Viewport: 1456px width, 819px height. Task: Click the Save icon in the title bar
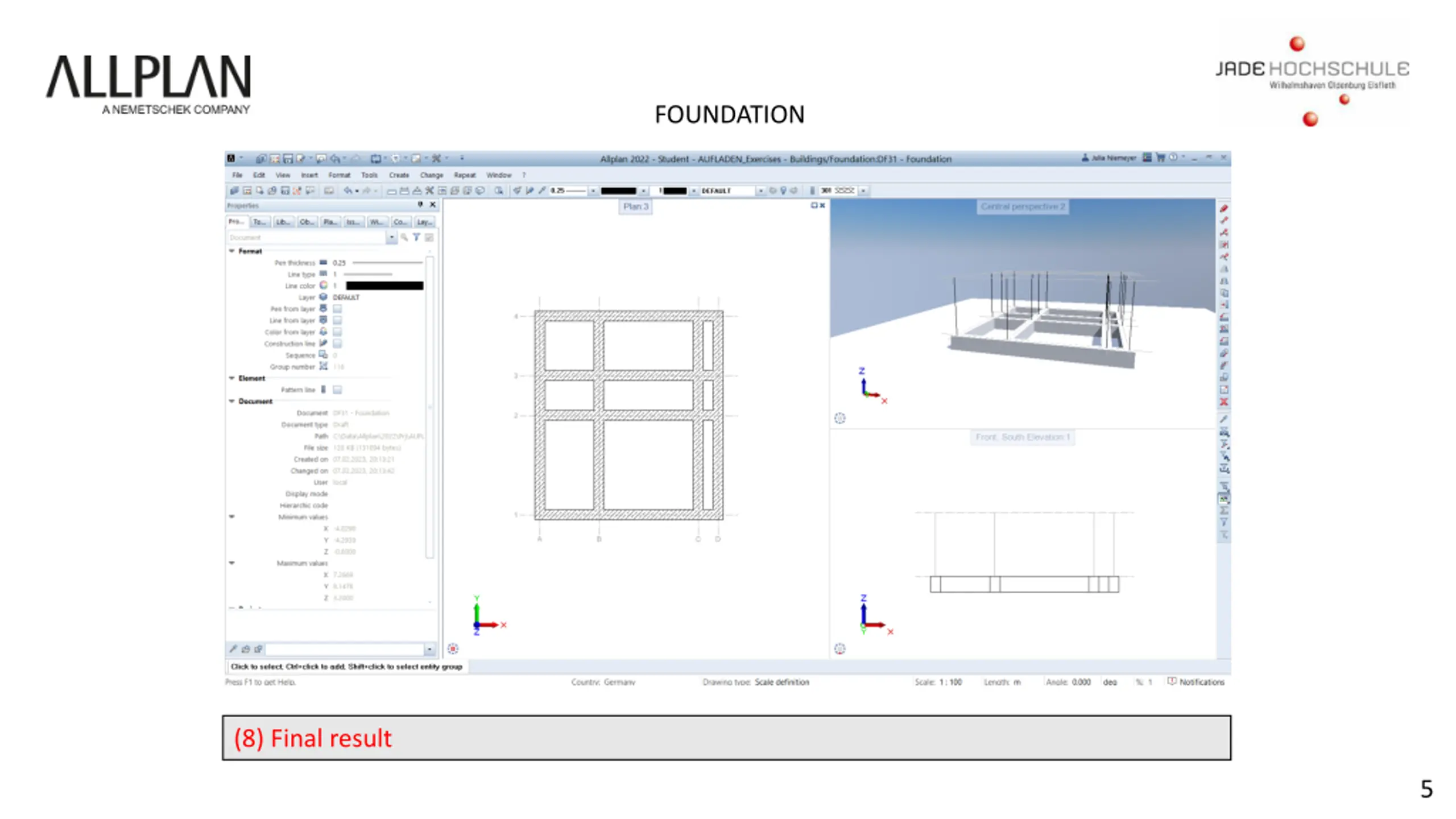[x=288, y=158]
